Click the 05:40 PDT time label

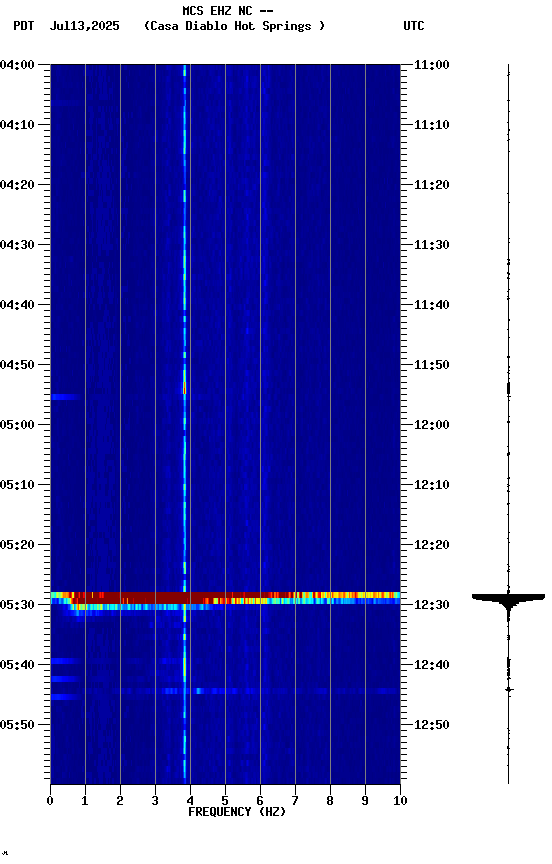(17, 665)
